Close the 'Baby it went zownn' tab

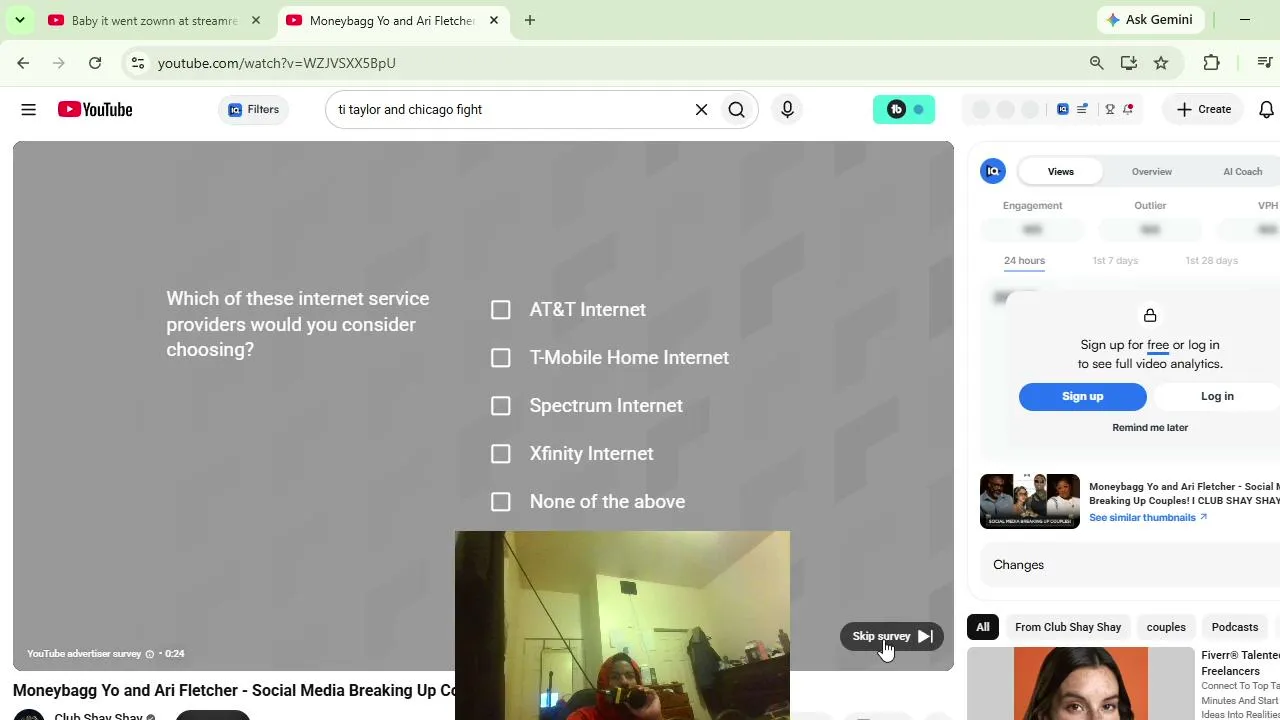click(256, 20)
